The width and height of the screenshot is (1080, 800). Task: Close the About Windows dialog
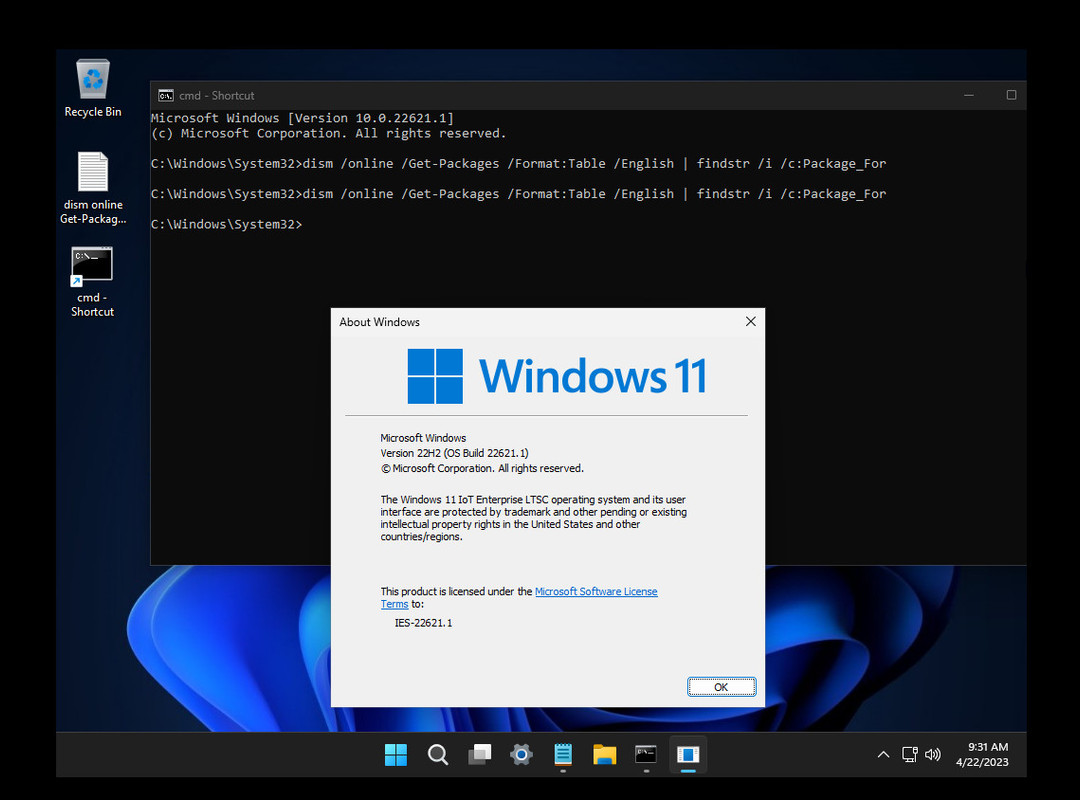click(751, 322)
